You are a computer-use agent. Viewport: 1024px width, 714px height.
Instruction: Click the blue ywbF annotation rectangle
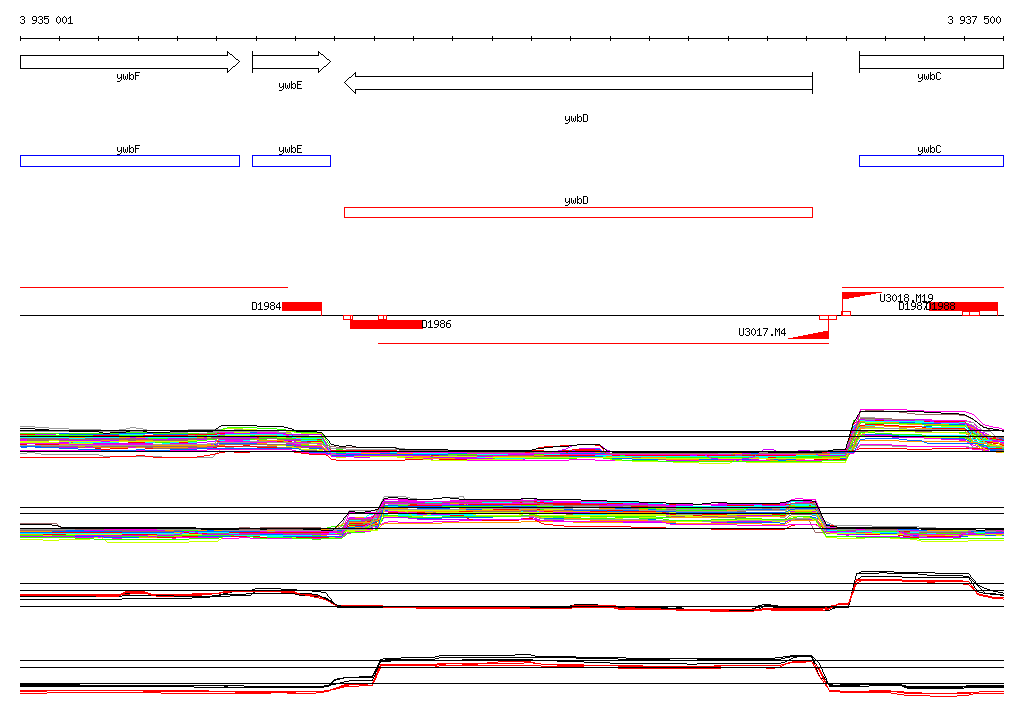(x=130, y=161)
